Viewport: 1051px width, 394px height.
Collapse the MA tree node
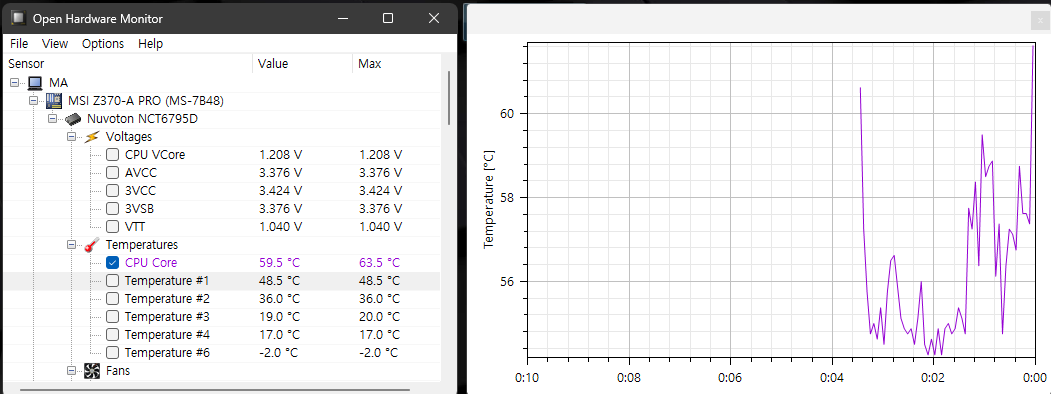point(15,83)
